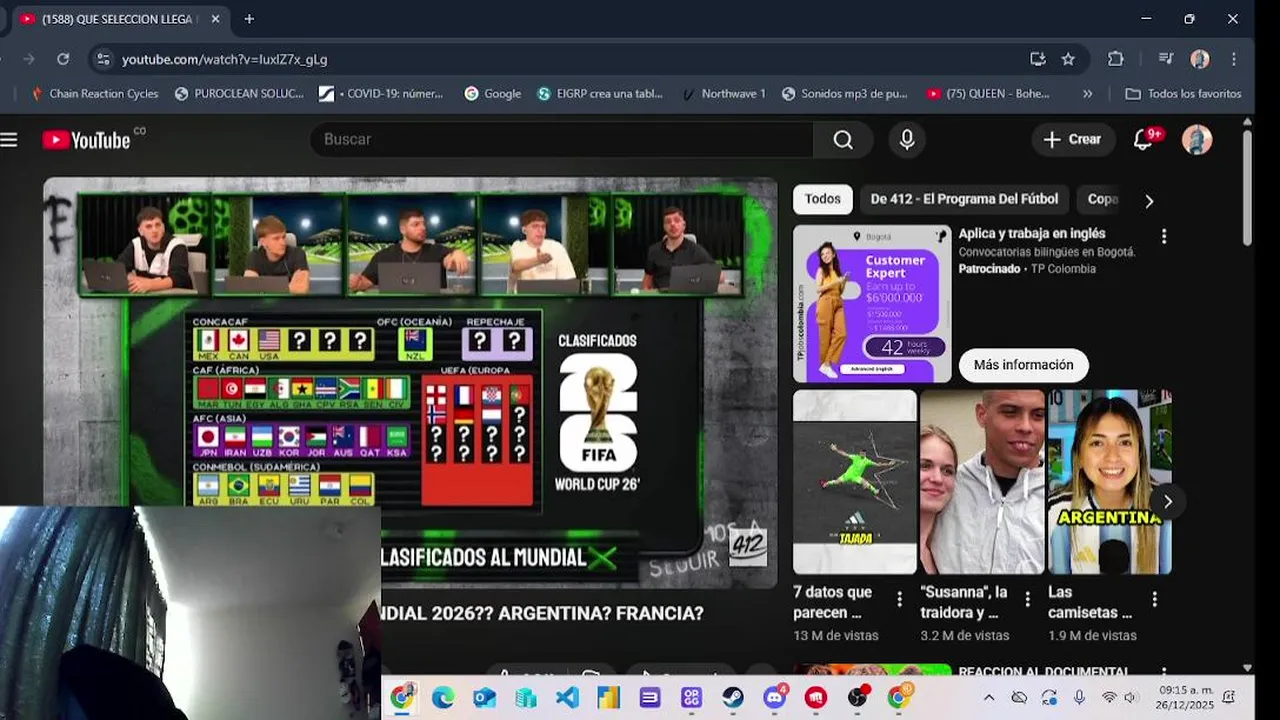Image resolution: width=1280 pixels, height=720 pixels.
Task: Open '(75) QUEEN - Bohe...' bookmark
Action: [988, 94]
